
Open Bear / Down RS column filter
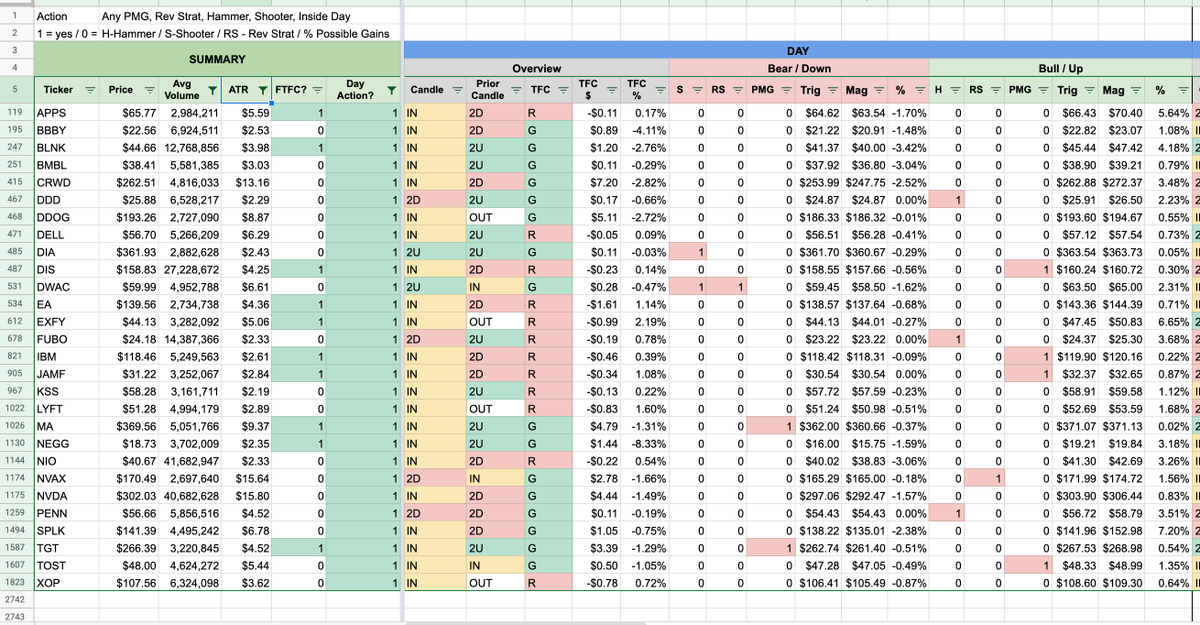coord(738,90)
